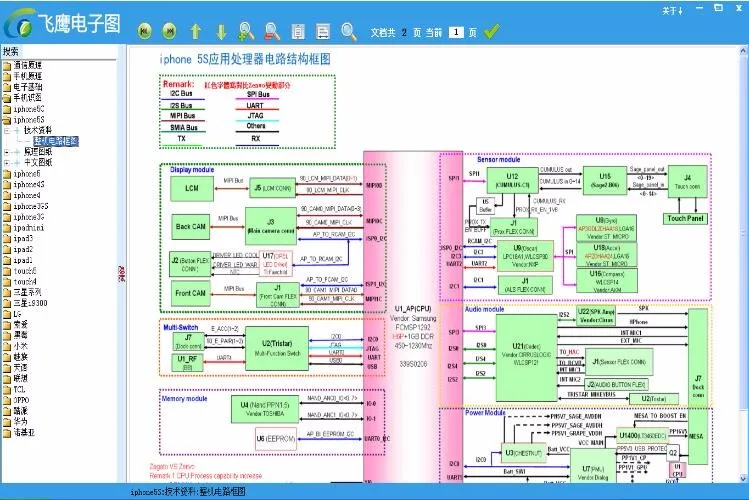This screenshot has width=749, height=500.
Task: Open the search magnifier tool
Action: tap(349, 32)
